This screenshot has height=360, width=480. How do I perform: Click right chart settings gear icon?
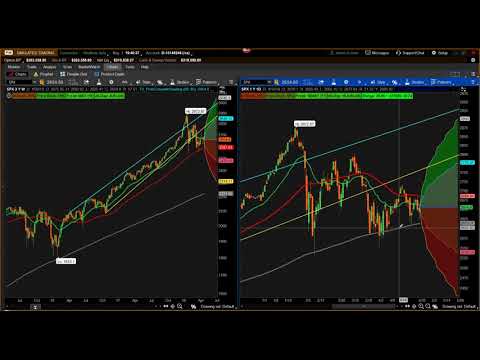pos(346,82)
